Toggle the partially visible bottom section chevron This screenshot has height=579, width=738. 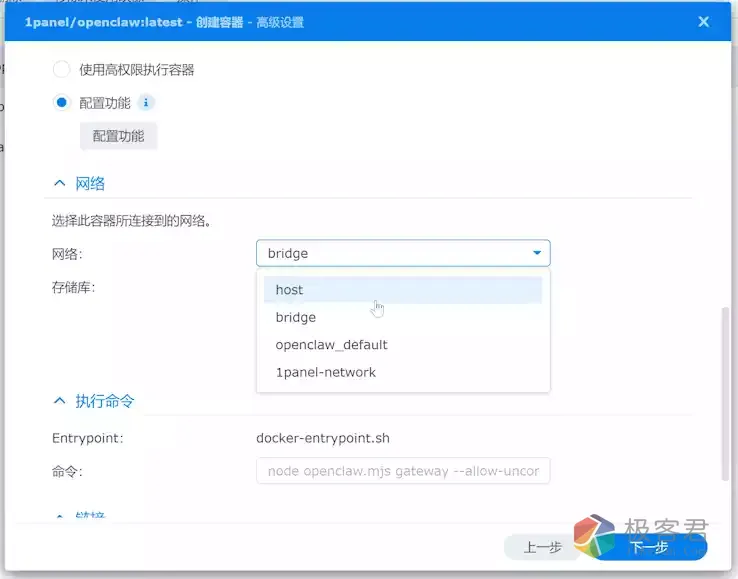[x=58, y=518]
